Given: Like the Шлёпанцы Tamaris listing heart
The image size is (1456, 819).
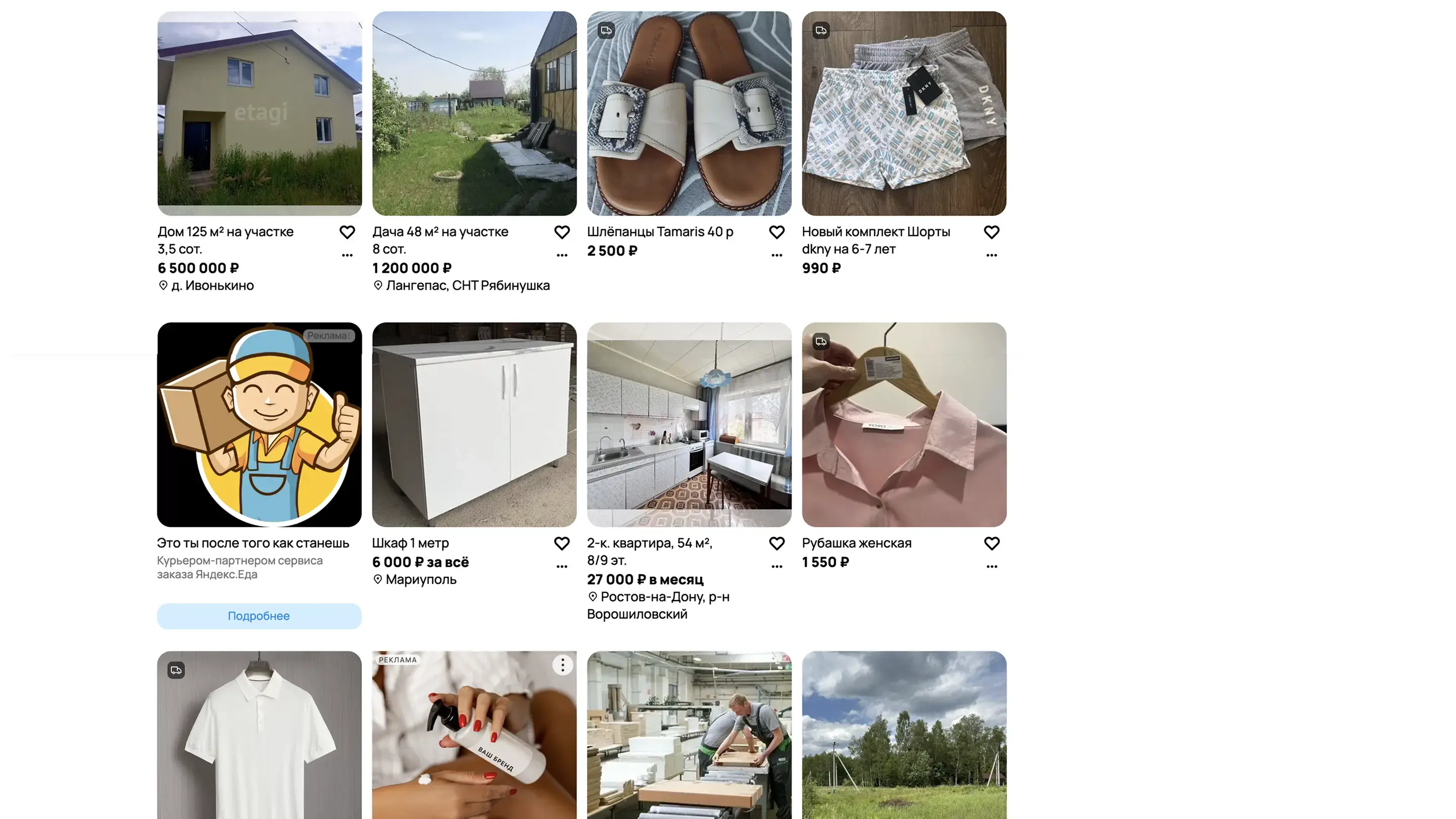Looking at the screenshot, I should [x=777, y=233].
